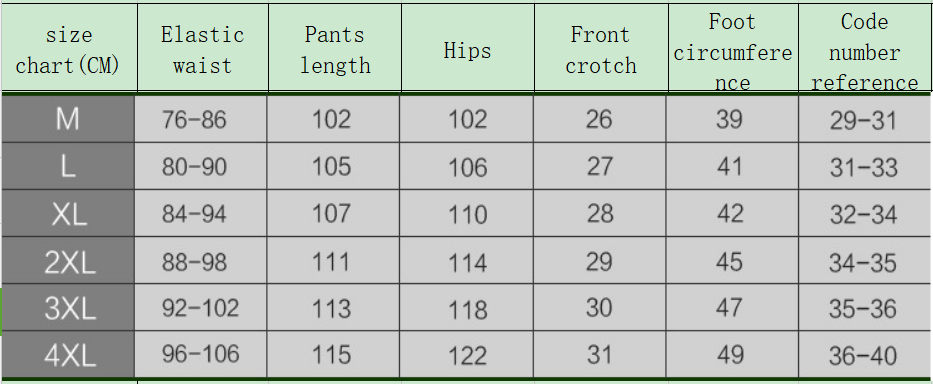Select the 2XL size row label

[x=68, y=260]
